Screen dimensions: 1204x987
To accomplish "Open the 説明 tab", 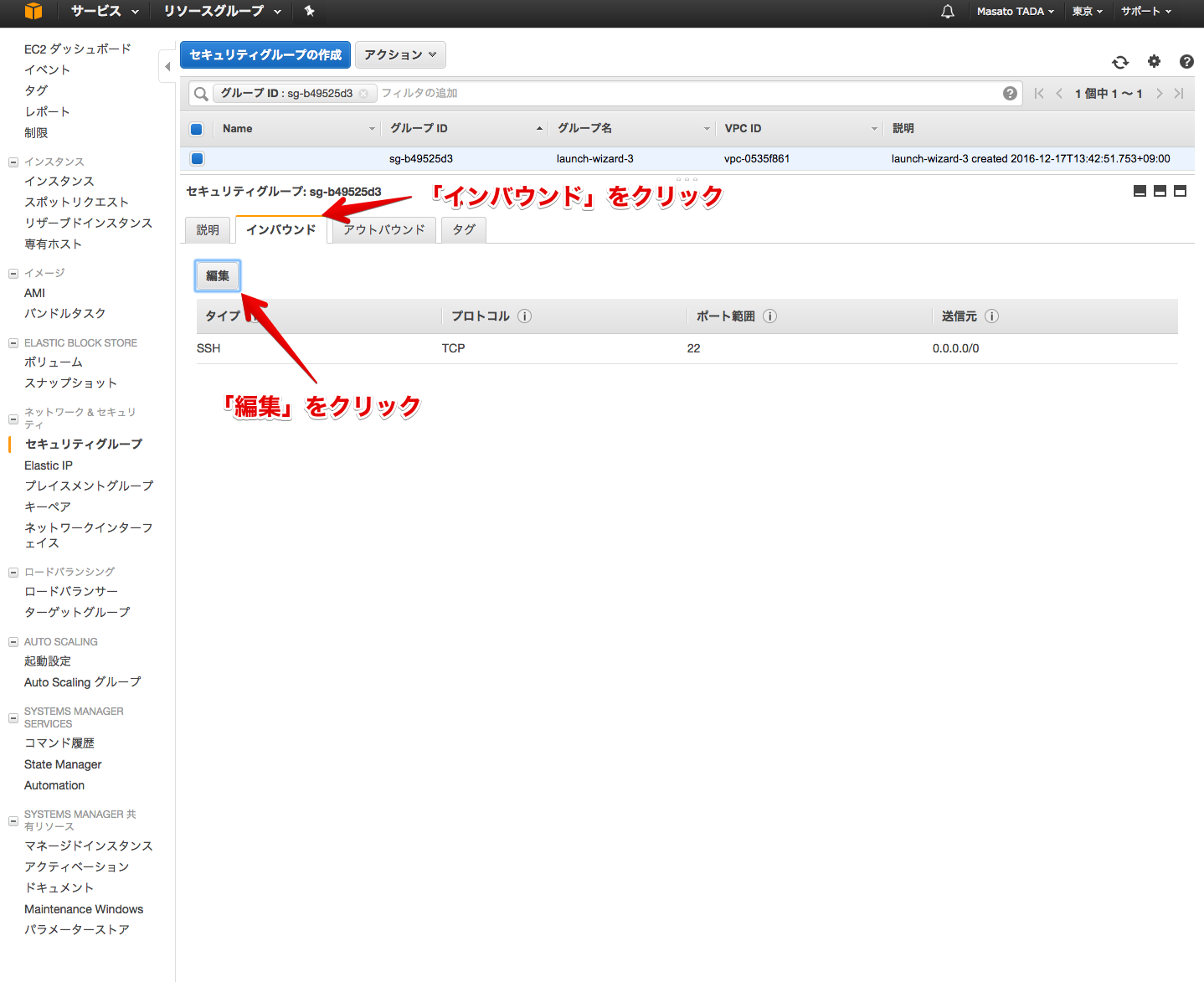I will [x=207, y=229].
